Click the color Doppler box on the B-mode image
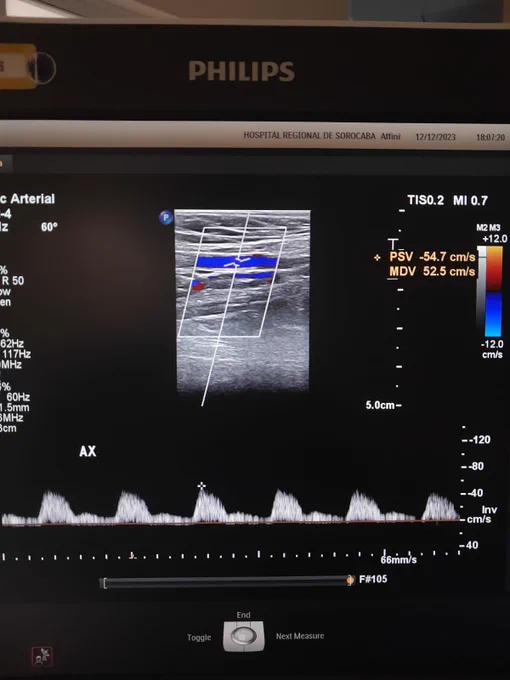Screen dimensions: 510x680 click(232, 282)
